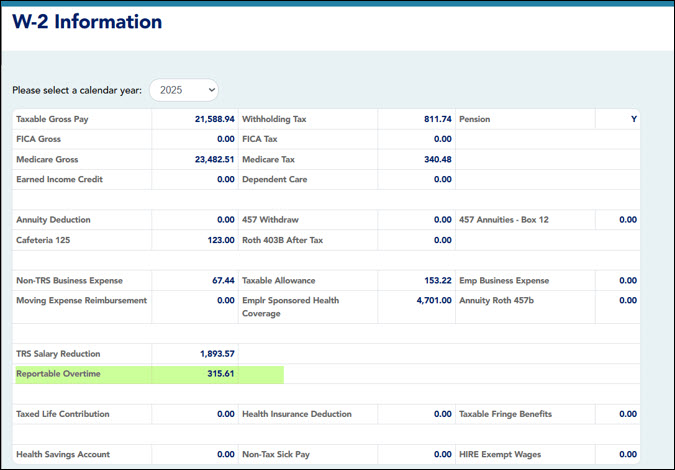Viewport: 675px width, 470px height.
Task: Click the Taxable Gross Pay value 21,588.94
Action: click(x=214, y=119)
